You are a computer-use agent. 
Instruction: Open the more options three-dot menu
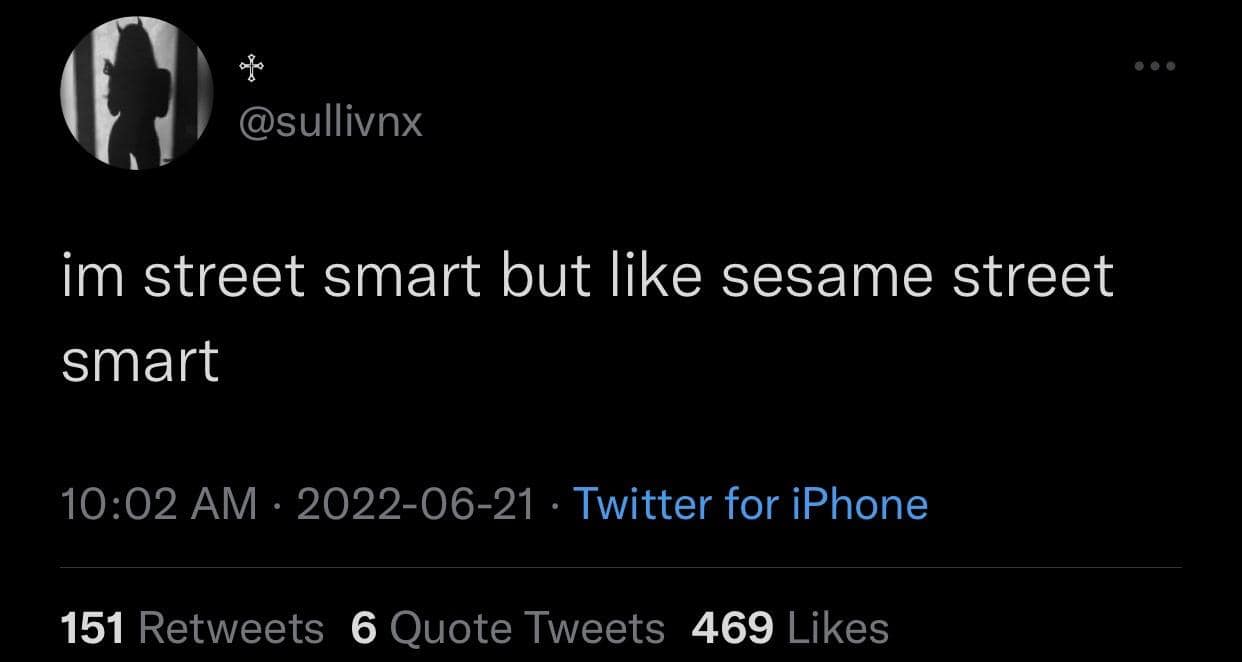1155,67
